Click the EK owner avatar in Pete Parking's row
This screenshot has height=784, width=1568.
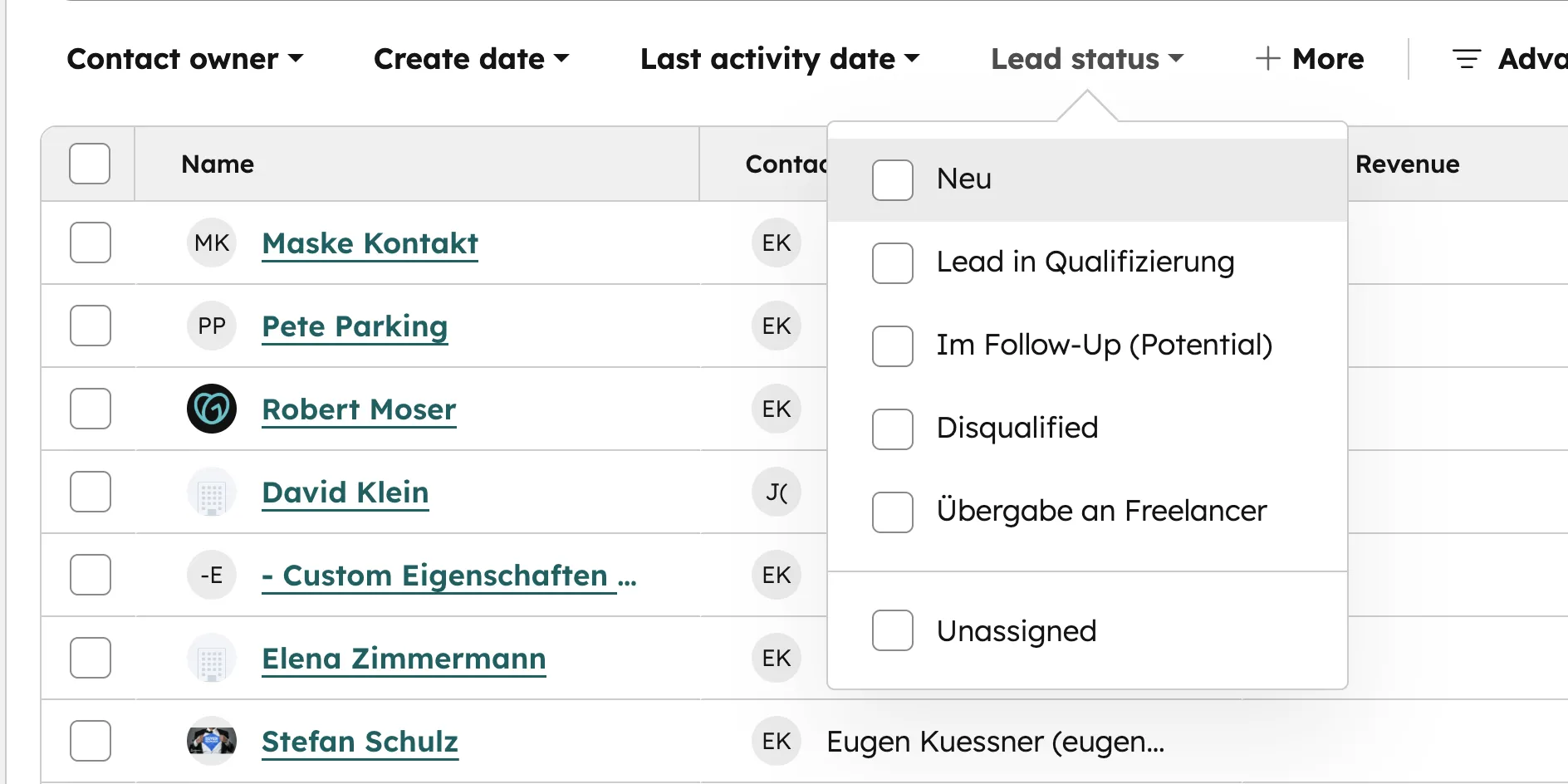tap(776, 326)
